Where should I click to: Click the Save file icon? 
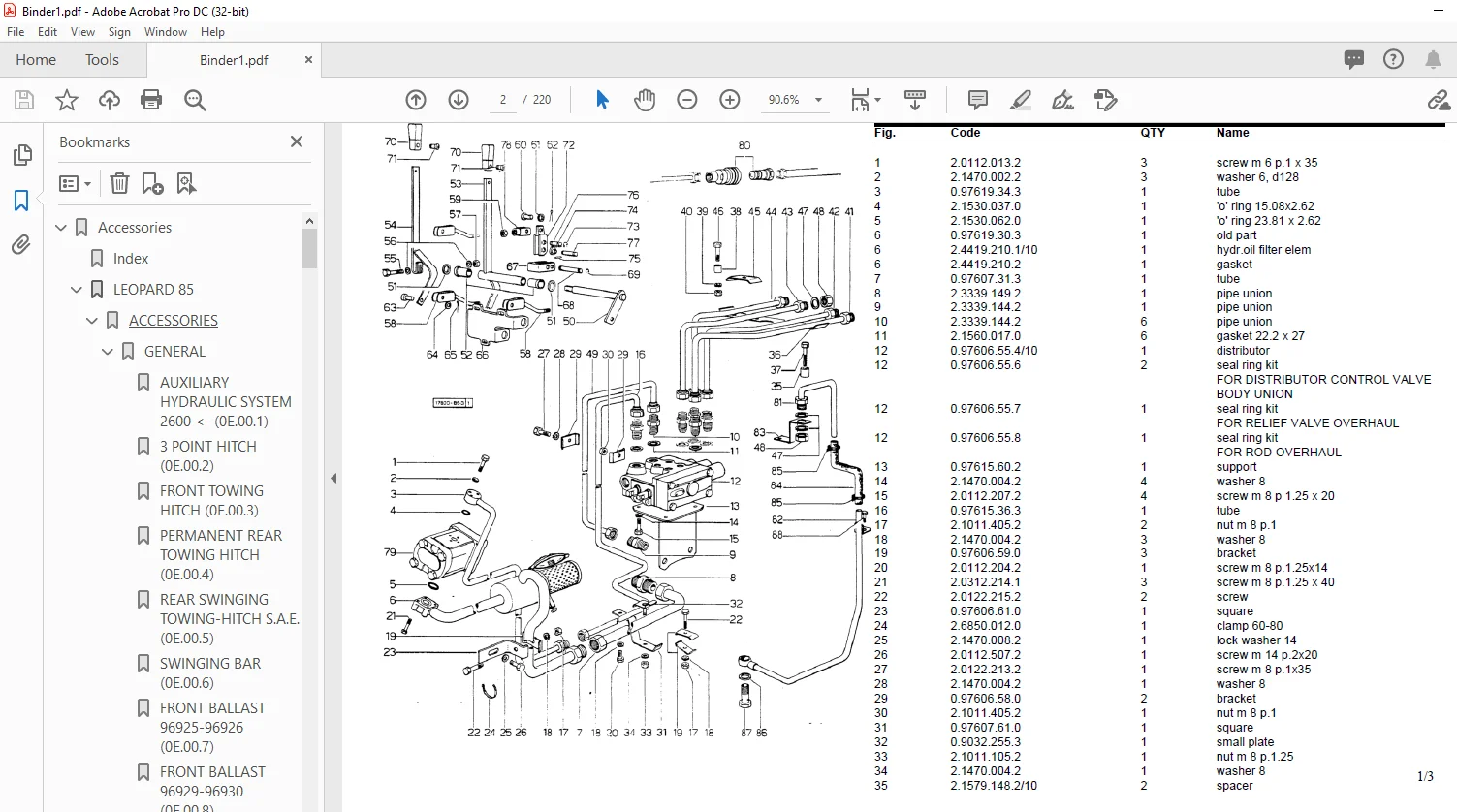pyautogui.click(x=24, y=100)
